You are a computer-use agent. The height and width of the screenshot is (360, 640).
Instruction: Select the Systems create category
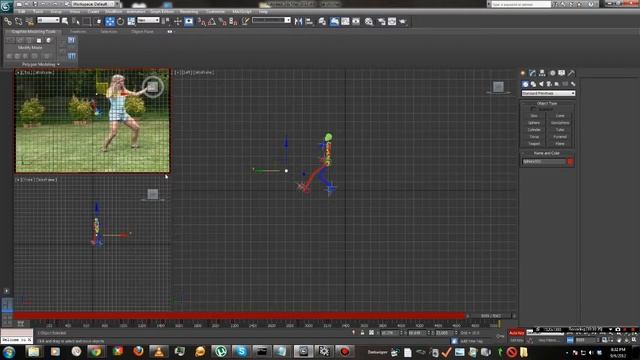point(573,84)
